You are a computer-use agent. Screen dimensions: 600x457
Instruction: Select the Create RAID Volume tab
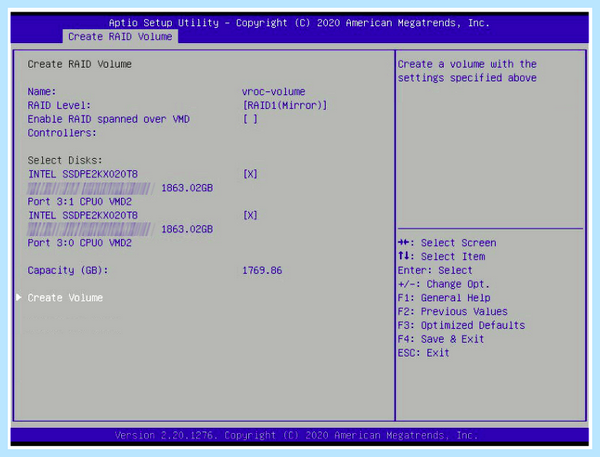[120, 37]
